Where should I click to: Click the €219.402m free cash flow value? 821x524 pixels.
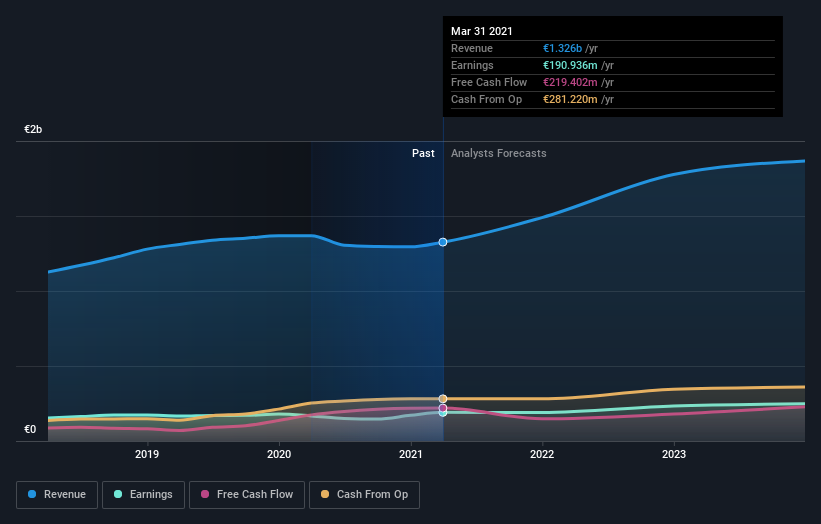[x=570, y=83]
